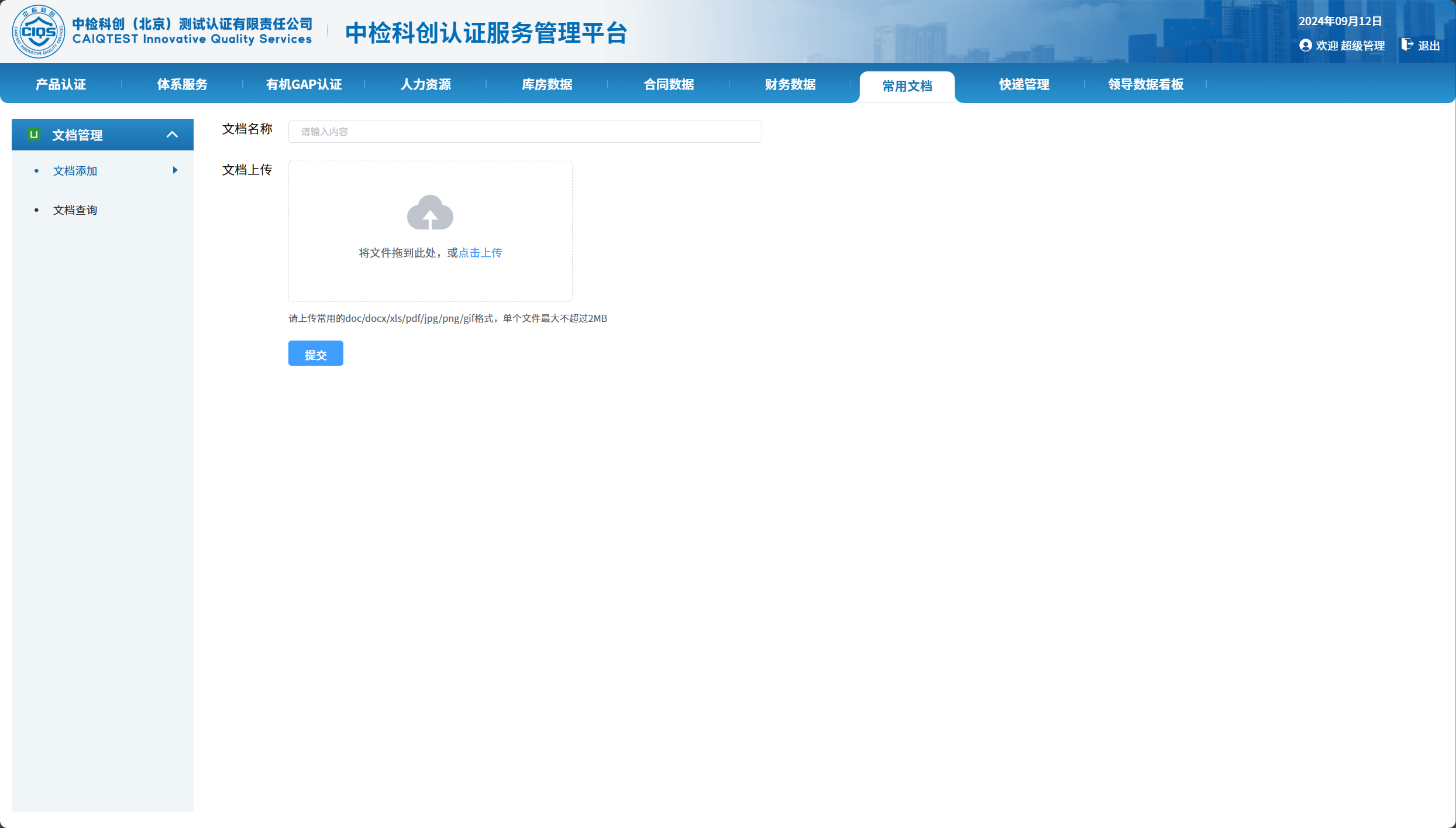This screenshot has height=828, width=1456.
Task: Click the logout door icon
Action: pyautogui.click(x=1407, y=44)
